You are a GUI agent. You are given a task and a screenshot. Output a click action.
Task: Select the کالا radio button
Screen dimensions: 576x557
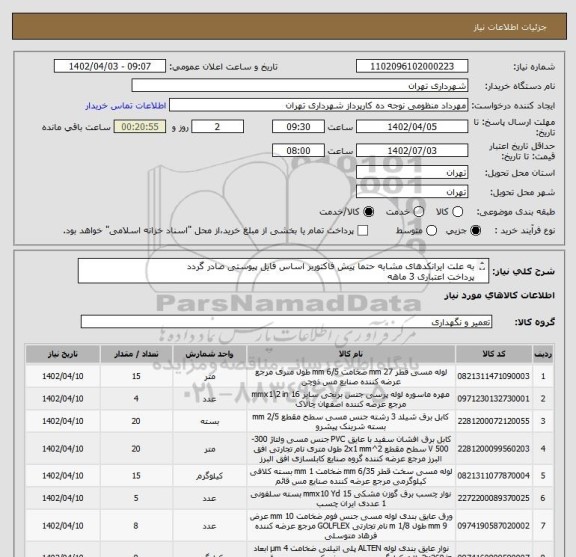(457, 212)
